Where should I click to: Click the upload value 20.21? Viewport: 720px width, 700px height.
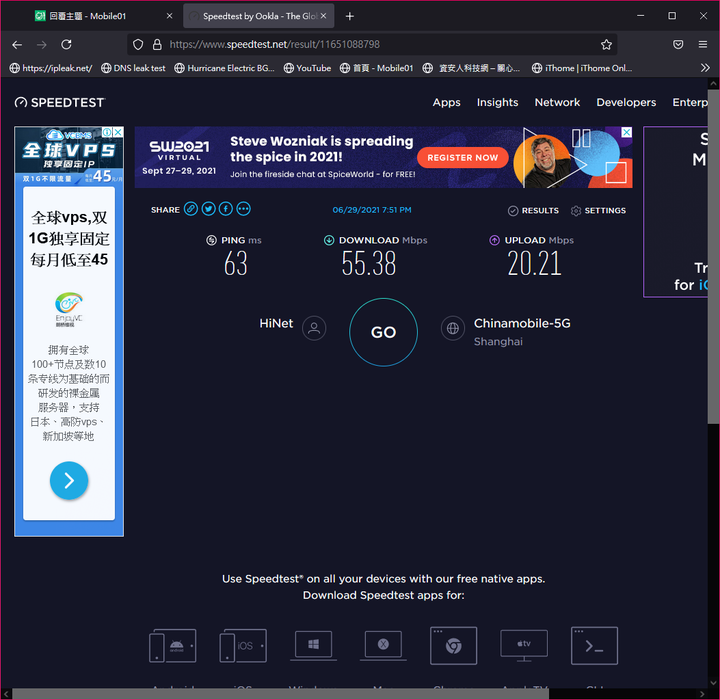click(534, 264)
